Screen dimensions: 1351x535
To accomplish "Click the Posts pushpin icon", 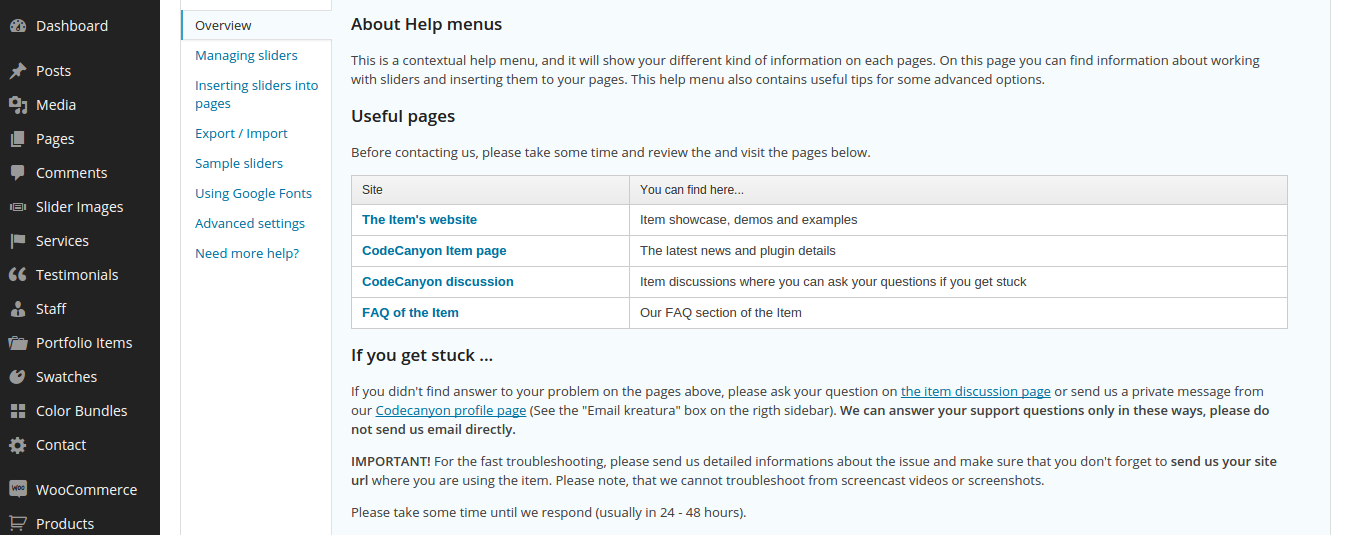I will (18, 71).
